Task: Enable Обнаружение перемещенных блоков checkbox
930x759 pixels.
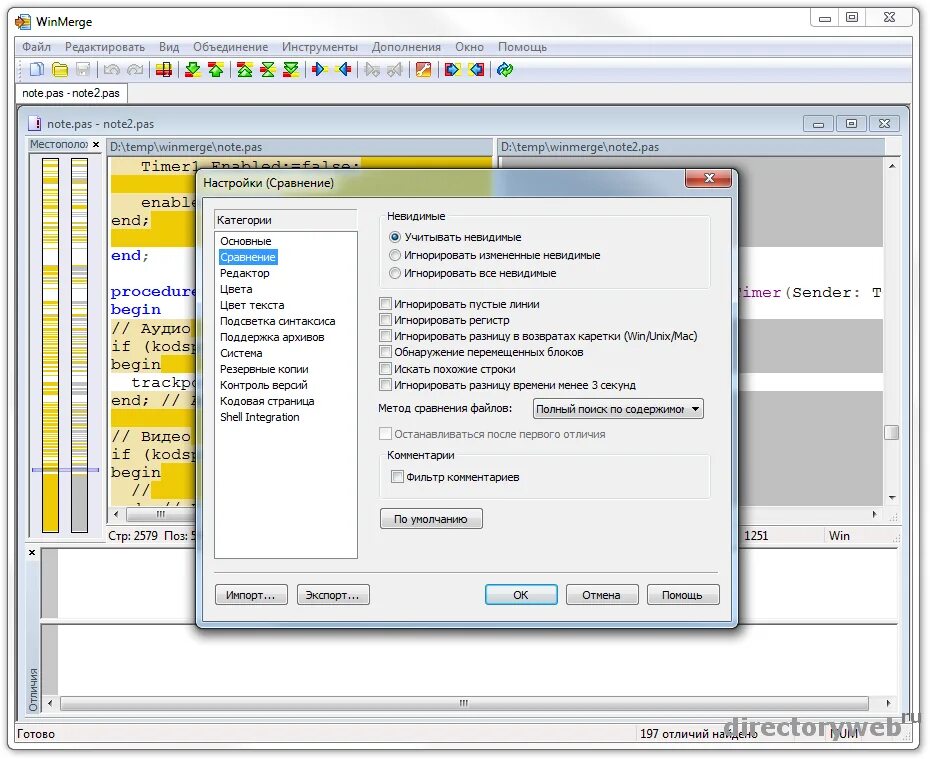Action: coord(385,352)
